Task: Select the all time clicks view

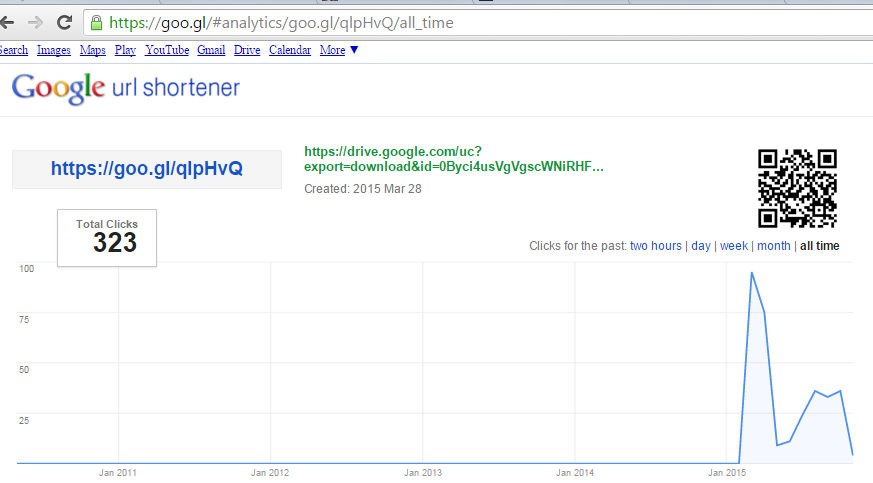Action: pyautogui.click(x=820, y=246)
